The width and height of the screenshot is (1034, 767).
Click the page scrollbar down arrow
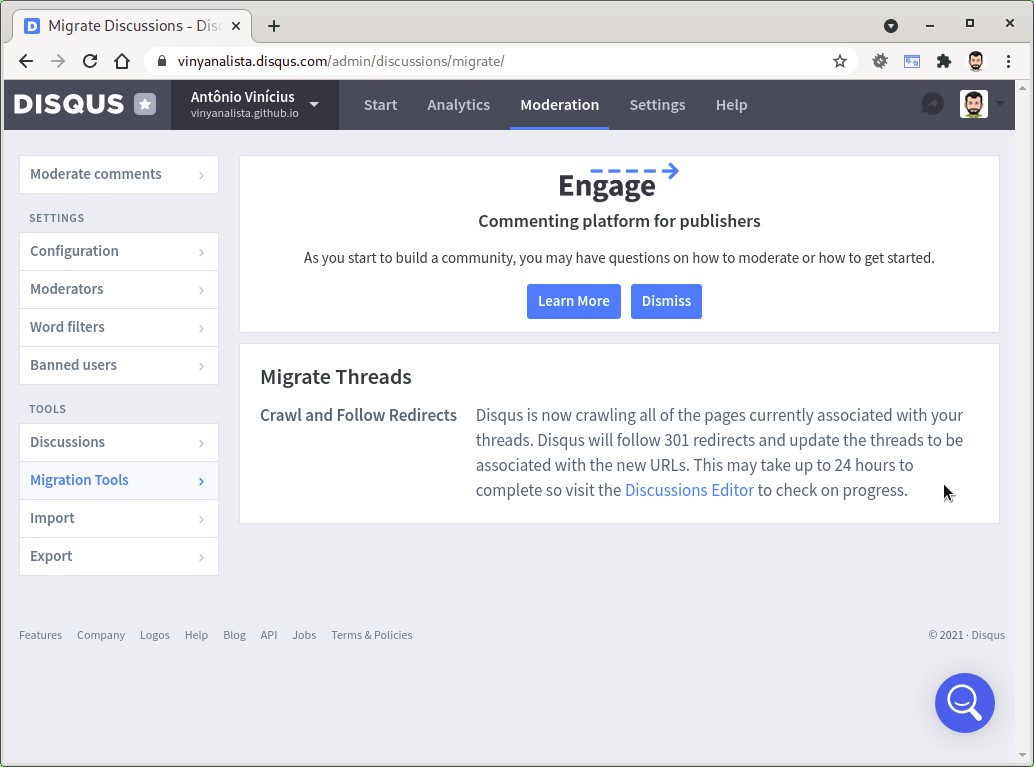click(1023, 756)
